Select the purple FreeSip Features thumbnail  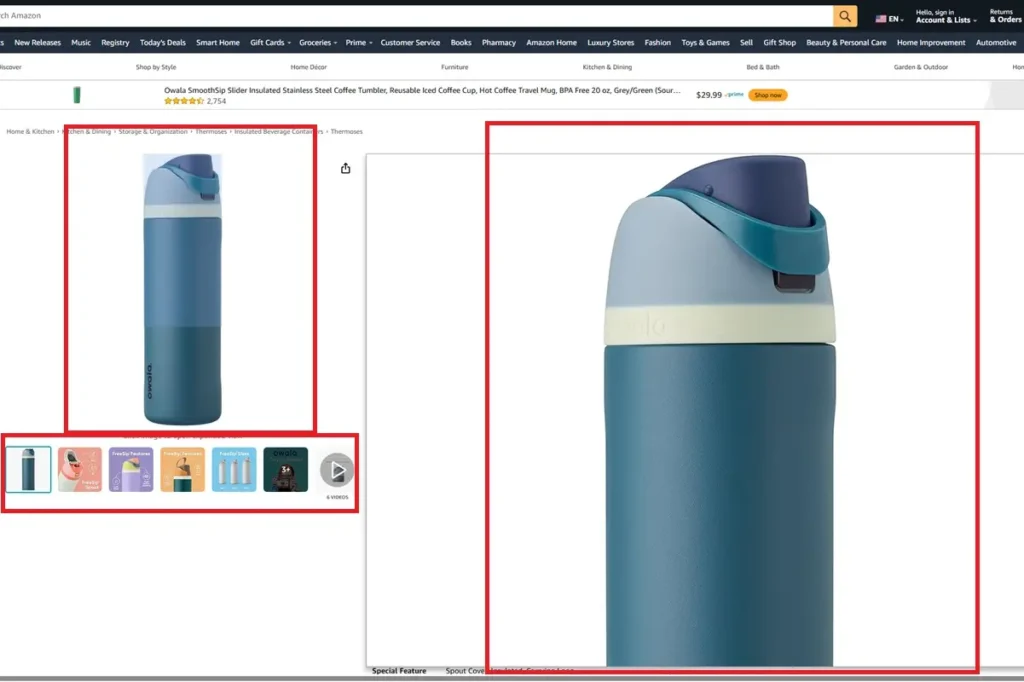[x=131, y=470]
